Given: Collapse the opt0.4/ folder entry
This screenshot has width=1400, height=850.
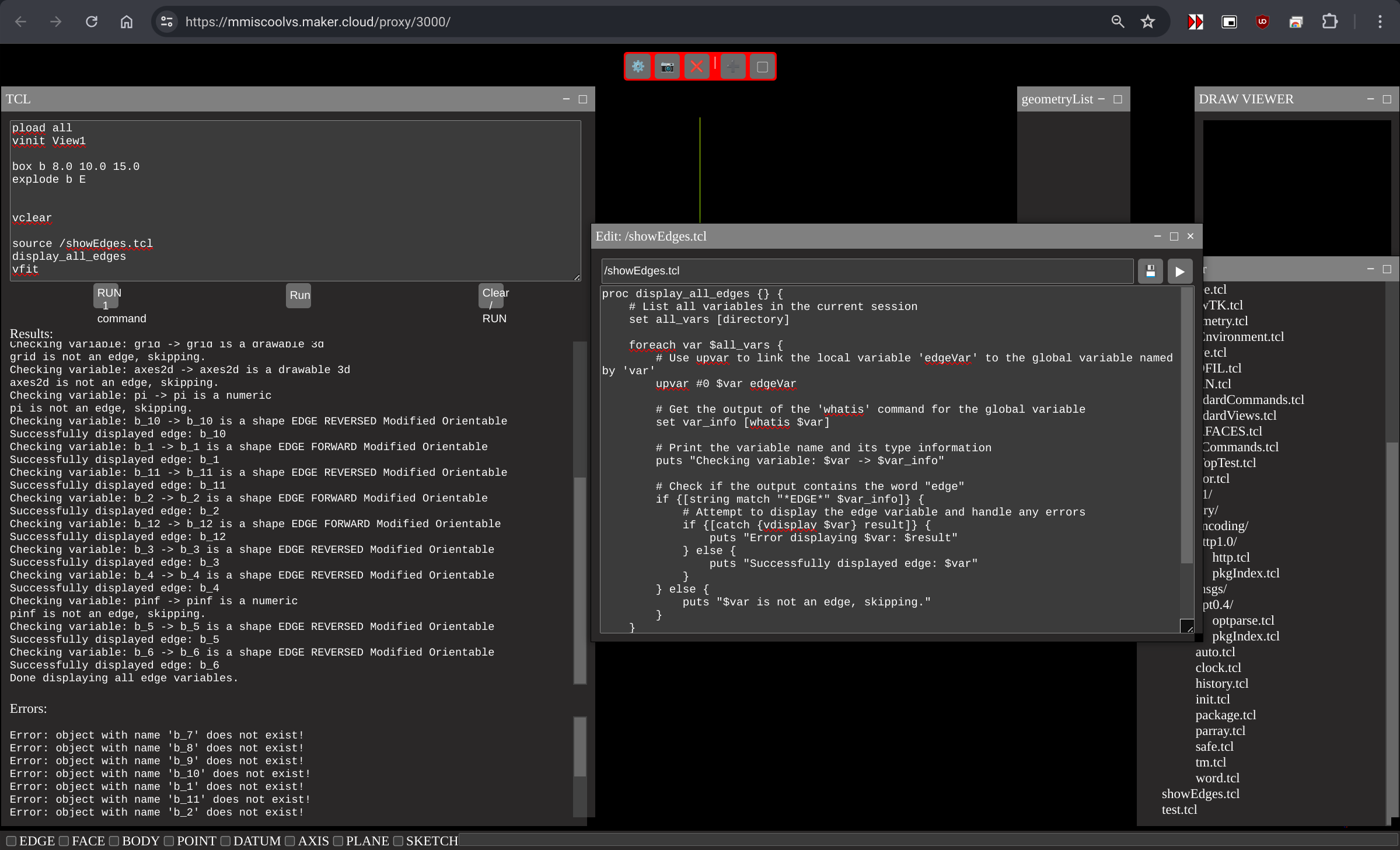Looking at the screenshot, I should (x=1218, y=605).
